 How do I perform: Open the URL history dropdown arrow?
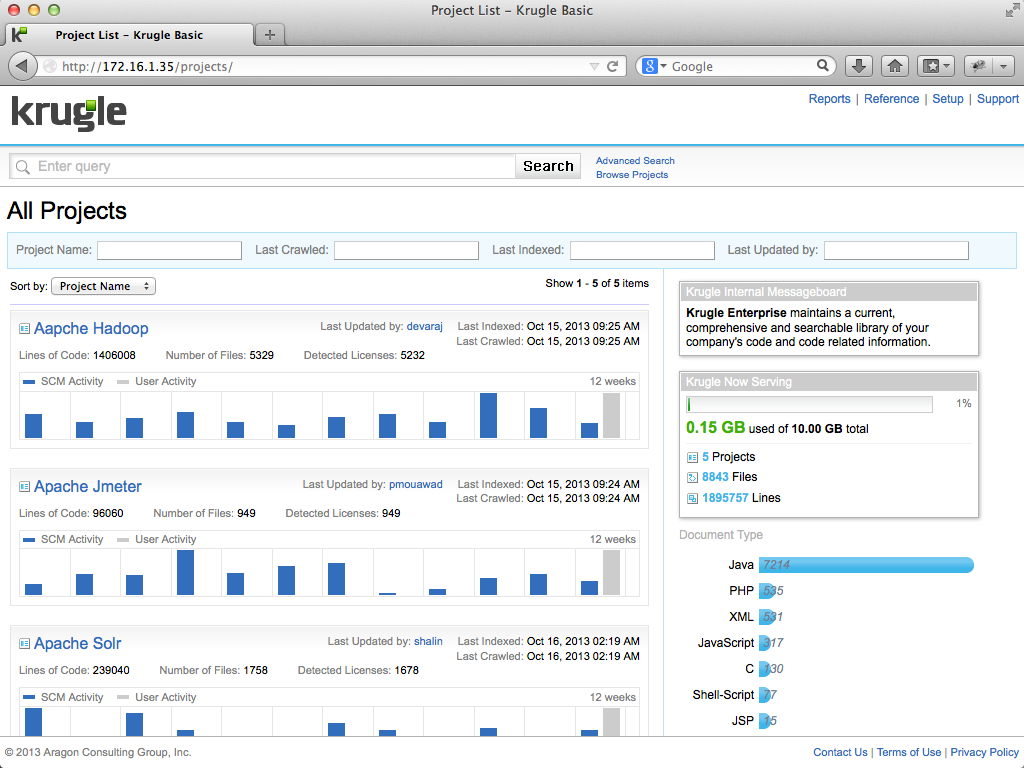tap(594, 66)
